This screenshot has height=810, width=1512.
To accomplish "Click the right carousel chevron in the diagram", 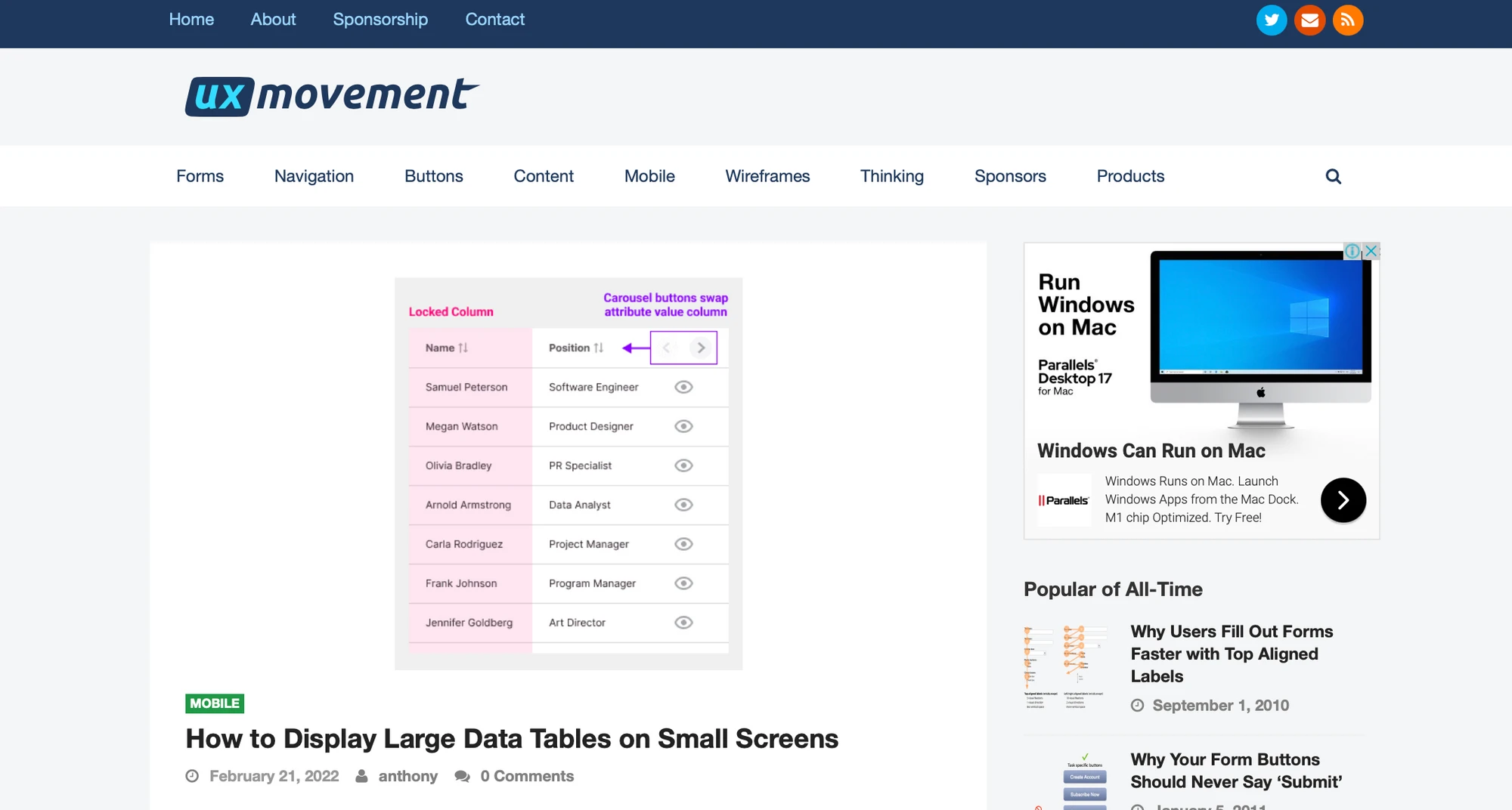I will (x=701, y=348).
